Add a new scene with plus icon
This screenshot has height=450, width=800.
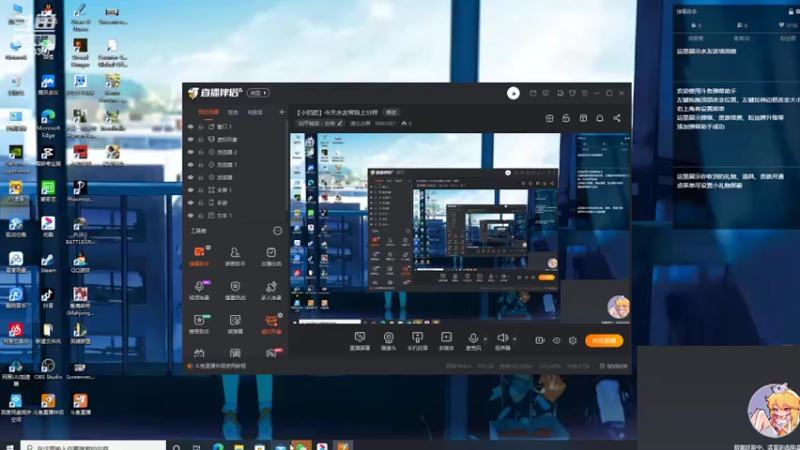[281, 112]
